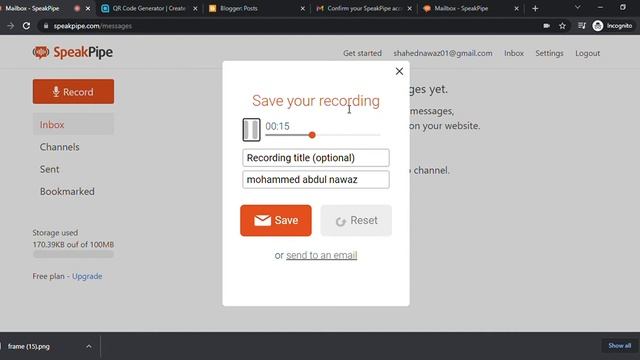Viewport: 640px width, 360px height.
Task: Click the circular arrow icon on Reset
Action: [340, 221]
